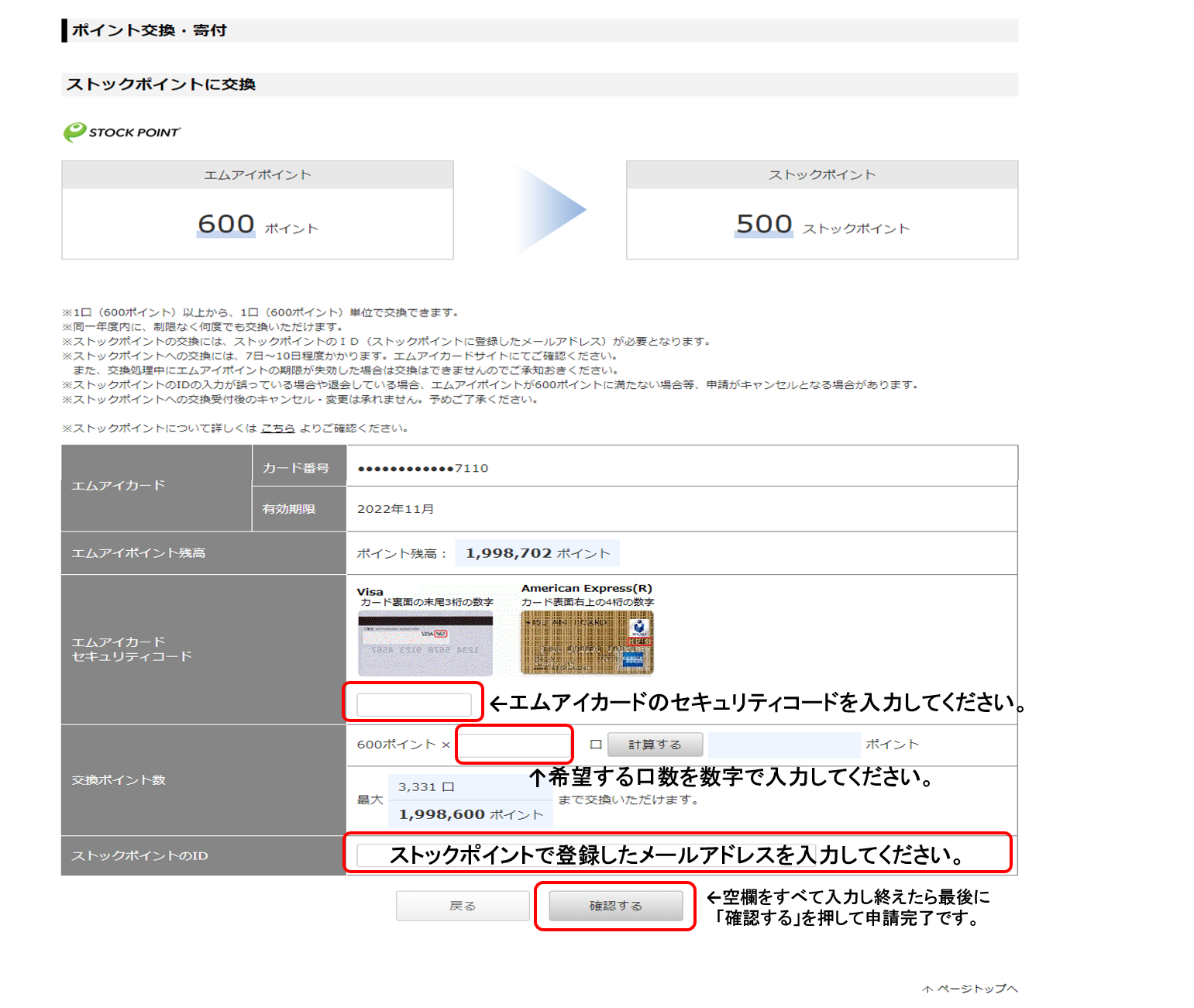This screenshot has height=1008, width=1194.
Task: Click the Visa caption text
Action: [x=370, y=592]
